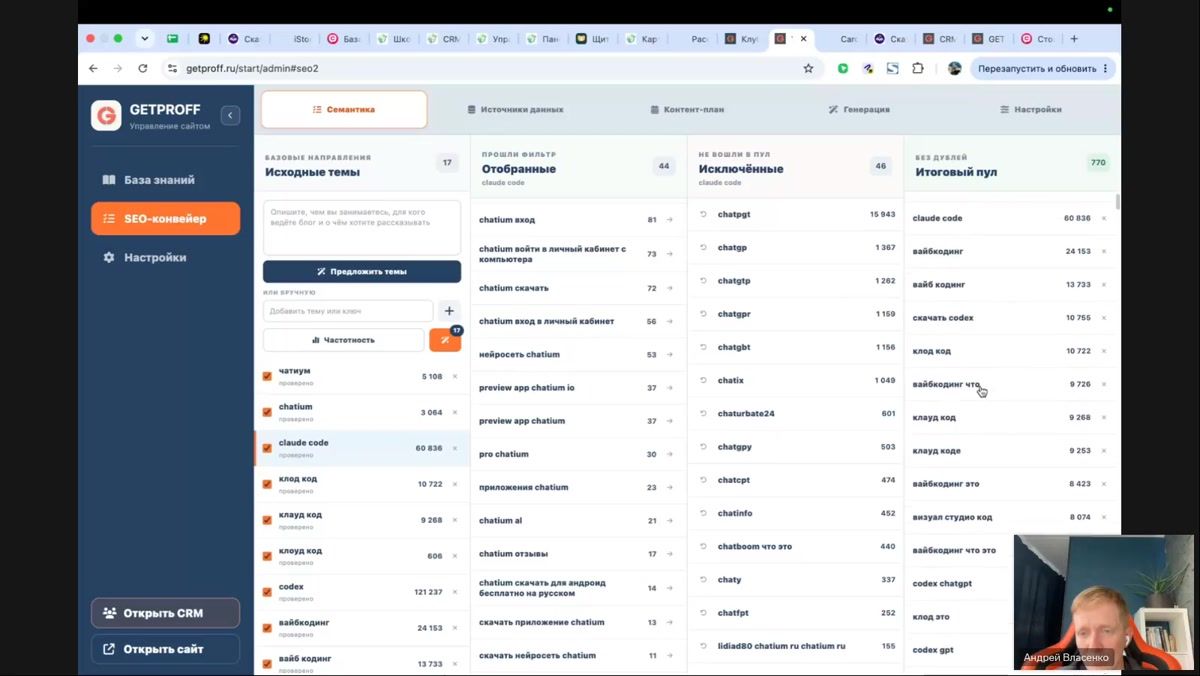
Task: Focus the blog description text area
Action: tap(362, 228)
